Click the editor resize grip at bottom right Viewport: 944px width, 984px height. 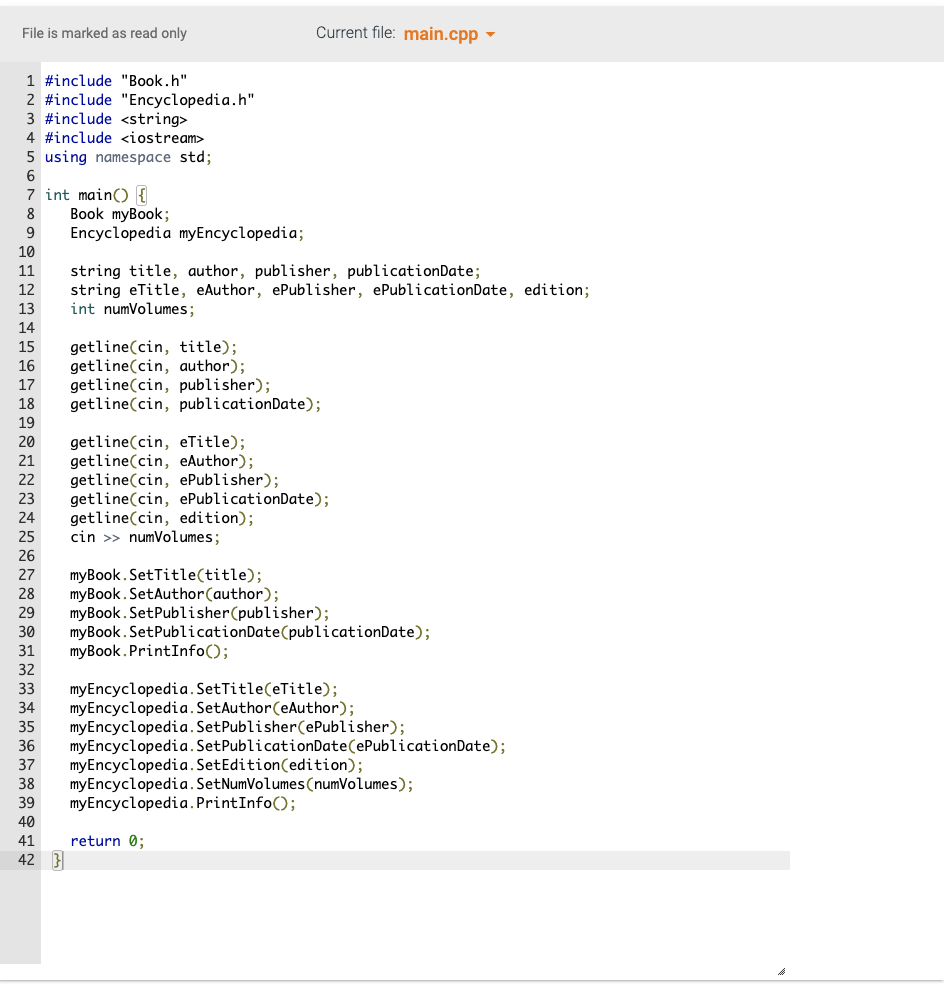point(781,971)
